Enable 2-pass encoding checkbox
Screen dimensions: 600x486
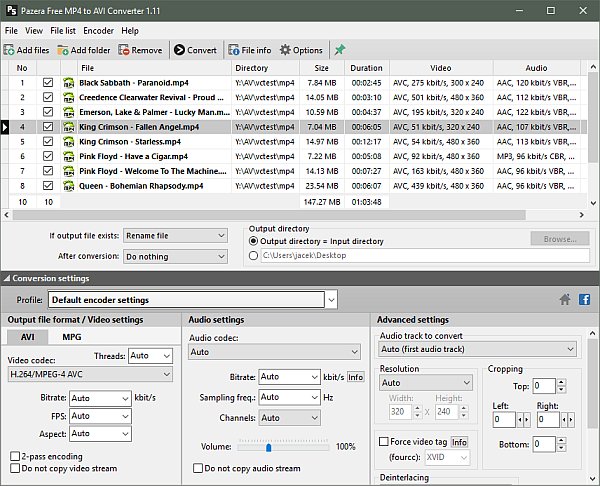[x=14, y=456]
